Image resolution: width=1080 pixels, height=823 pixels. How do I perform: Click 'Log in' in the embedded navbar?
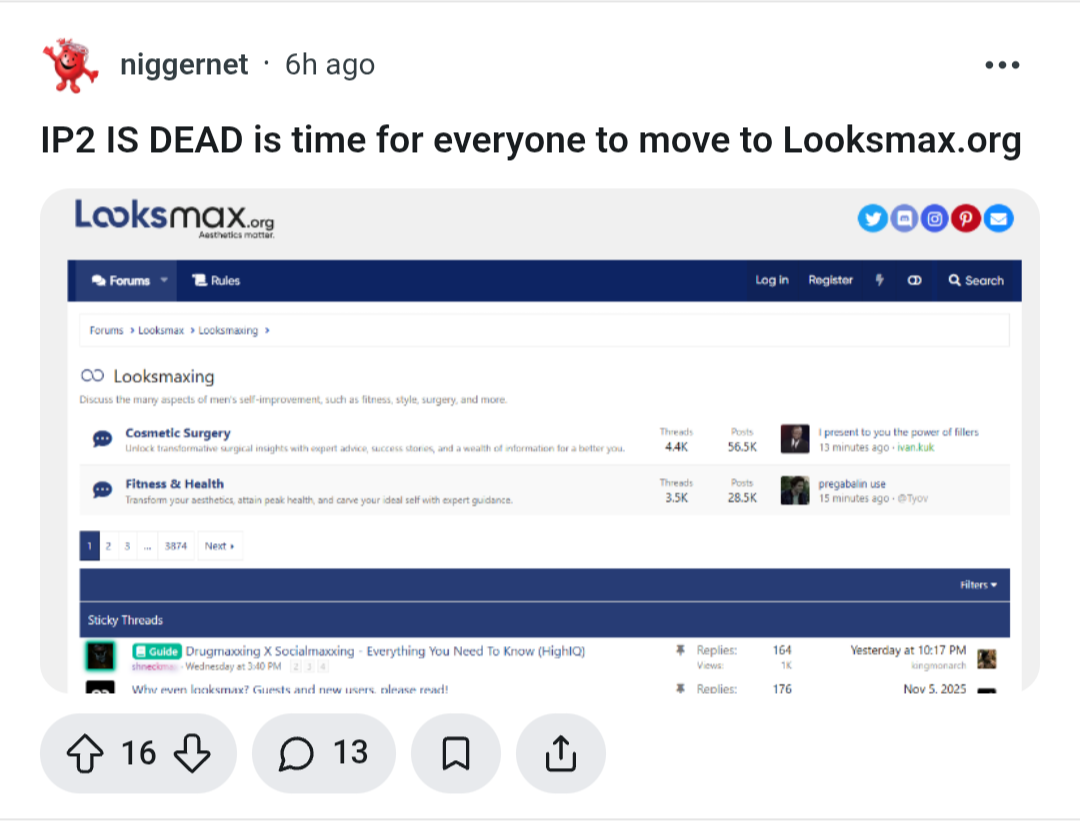coord(771,280)
